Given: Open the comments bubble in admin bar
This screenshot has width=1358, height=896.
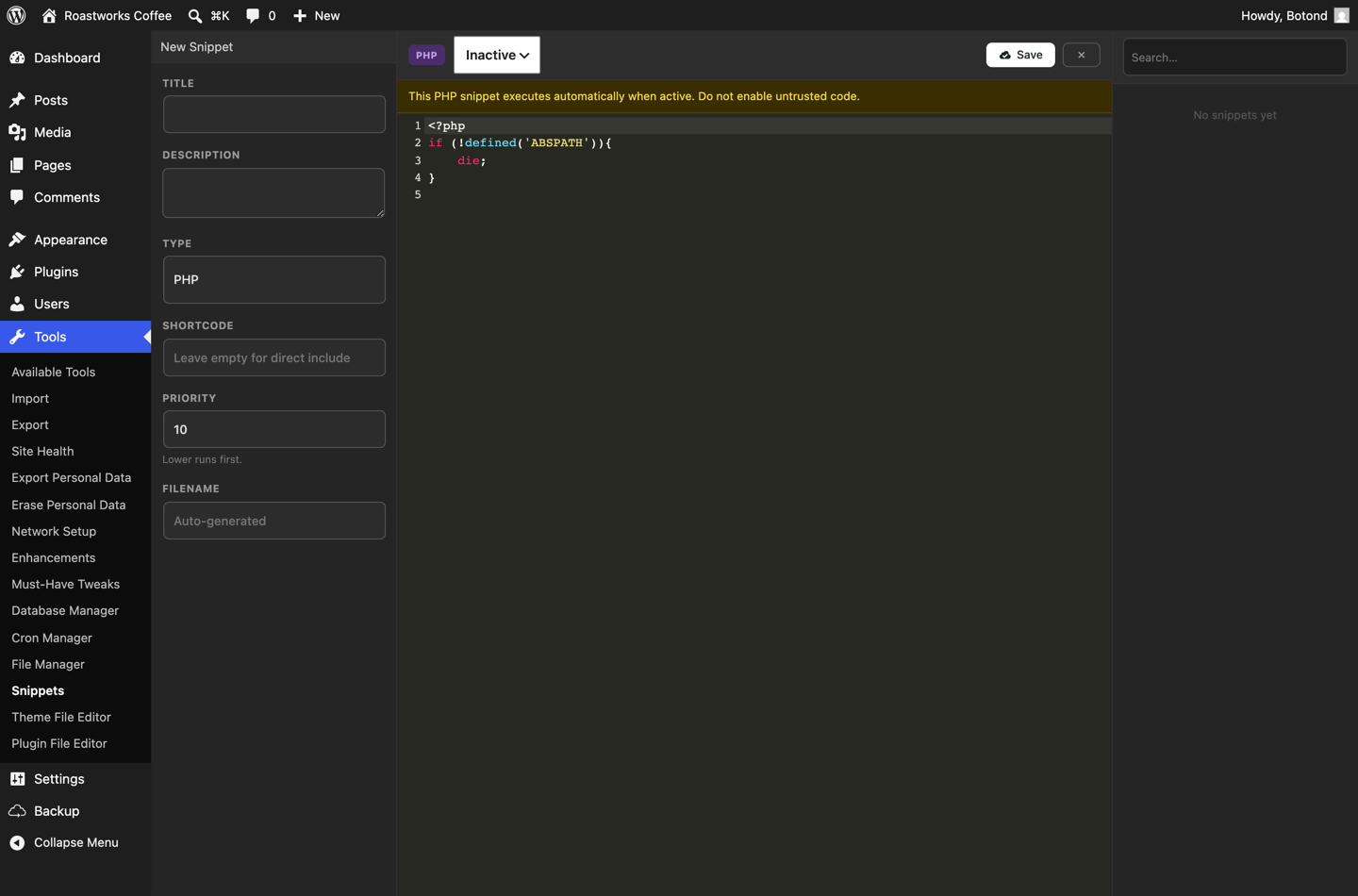Looking at the screenshot, I should click(253, 15).
